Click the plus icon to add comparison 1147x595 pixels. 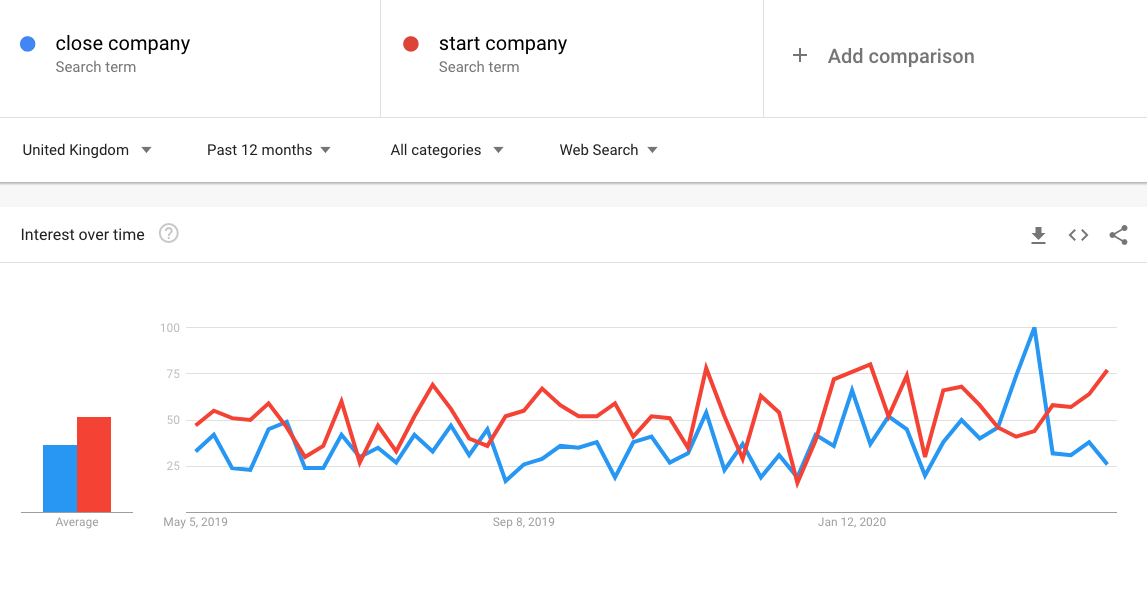tap(800, 56)
